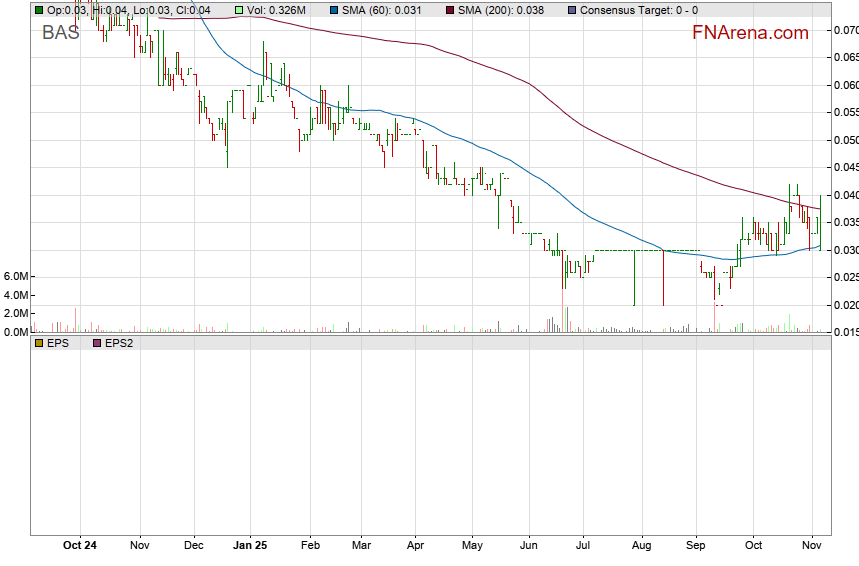Open the FNArena.com watermark link
This screenshot has width=859, height=566.
coord(750,33)
